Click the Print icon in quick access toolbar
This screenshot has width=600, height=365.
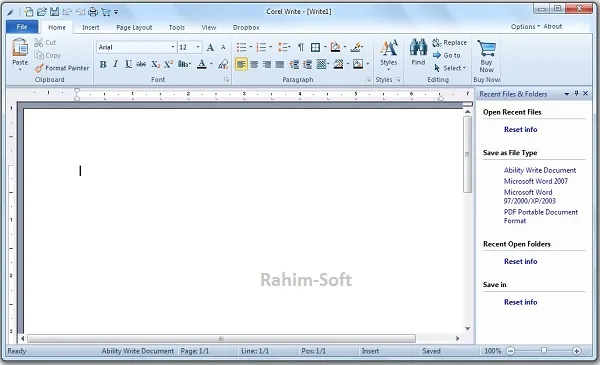coord(93,12)
